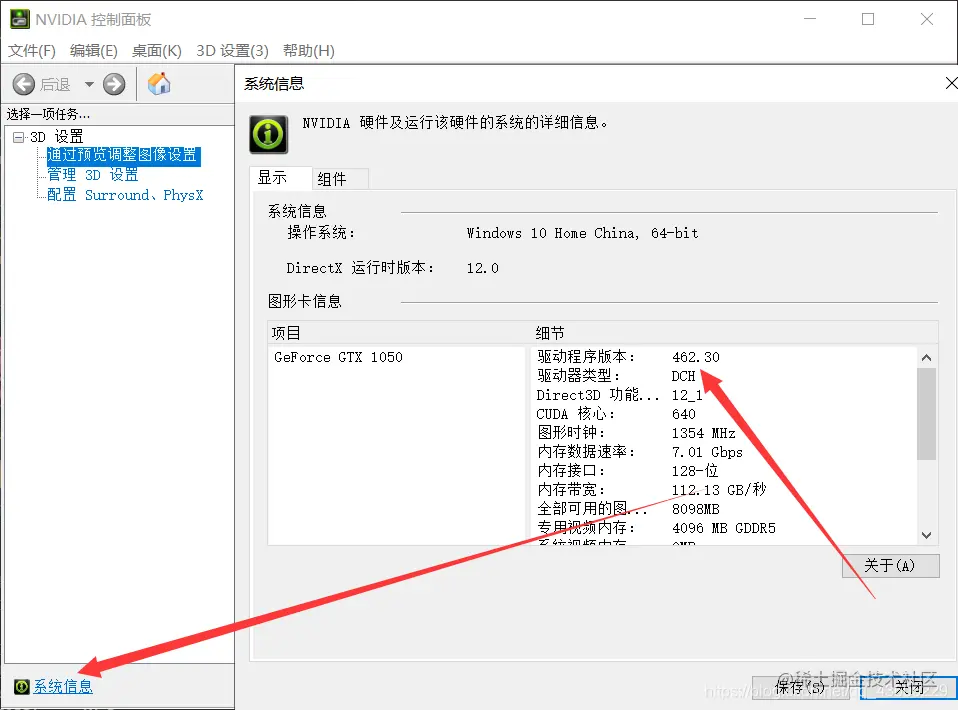Click the 细节 column header

coord(734,333)
